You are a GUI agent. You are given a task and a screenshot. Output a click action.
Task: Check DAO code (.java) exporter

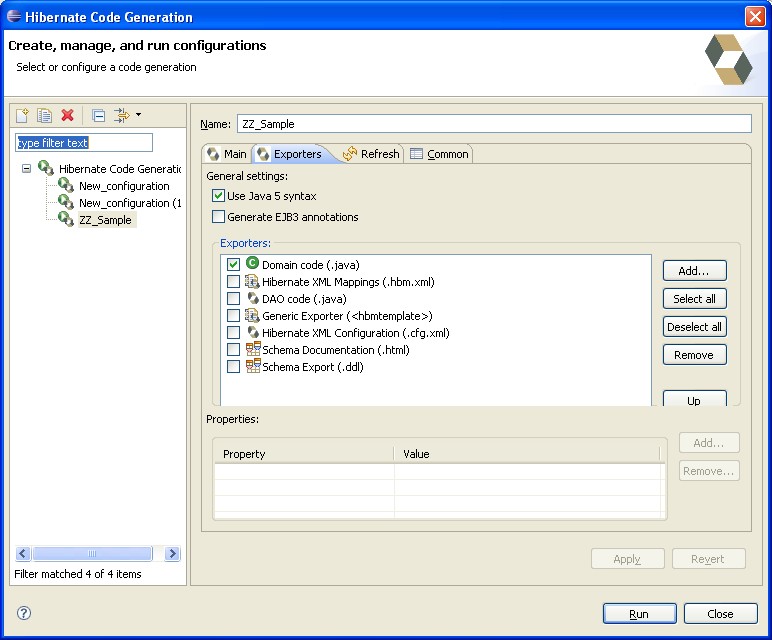click(233, 299)
